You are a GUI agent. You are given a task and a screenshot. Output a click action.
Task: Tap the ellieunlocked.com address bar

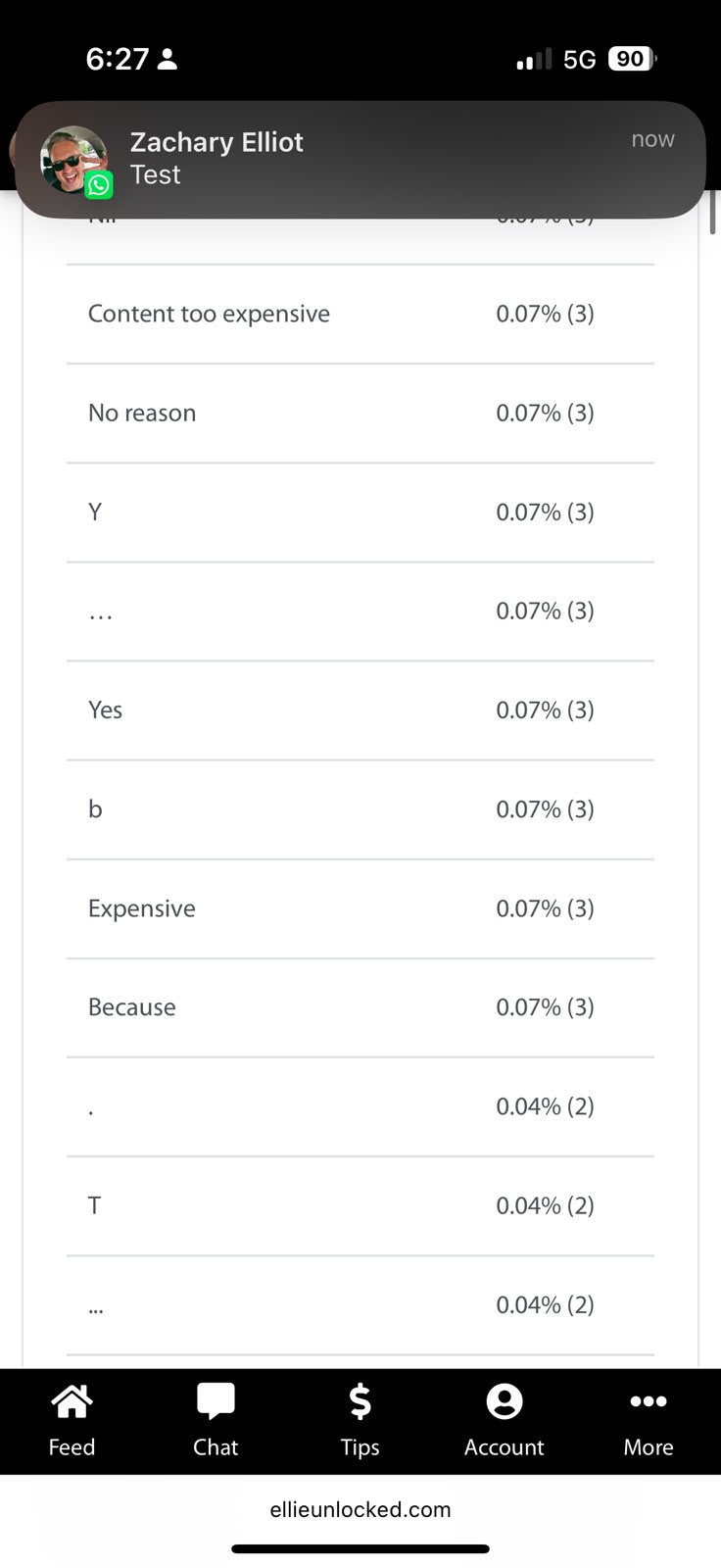pos(360,1509)
